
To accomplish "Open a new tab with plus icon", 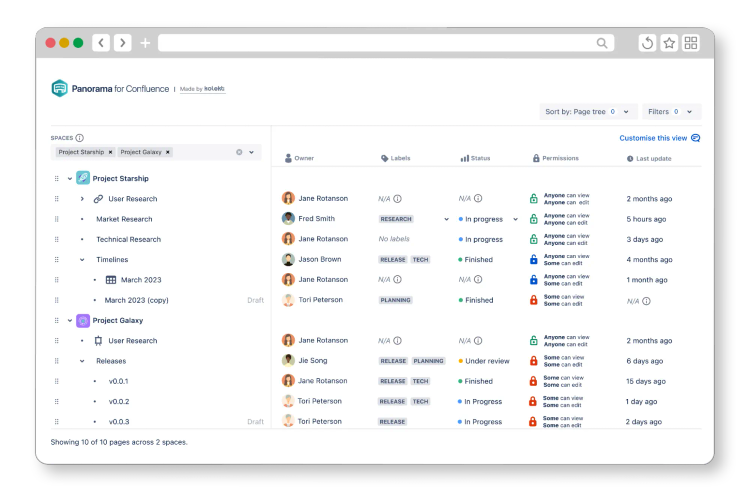I will (145, 43).
